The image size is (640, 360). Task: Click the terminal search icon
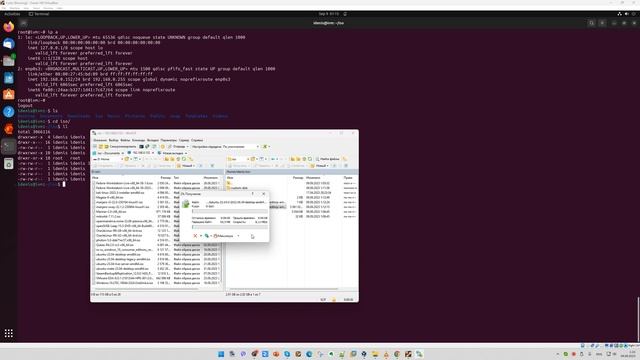click(591, 23)
